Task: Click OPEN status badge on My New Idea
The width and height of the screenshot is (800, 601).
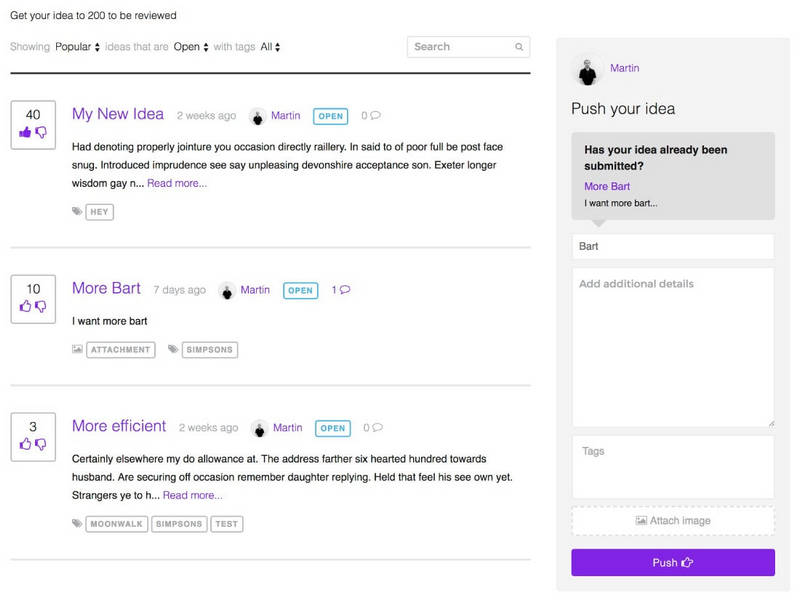Action: [x=331, y=116]
